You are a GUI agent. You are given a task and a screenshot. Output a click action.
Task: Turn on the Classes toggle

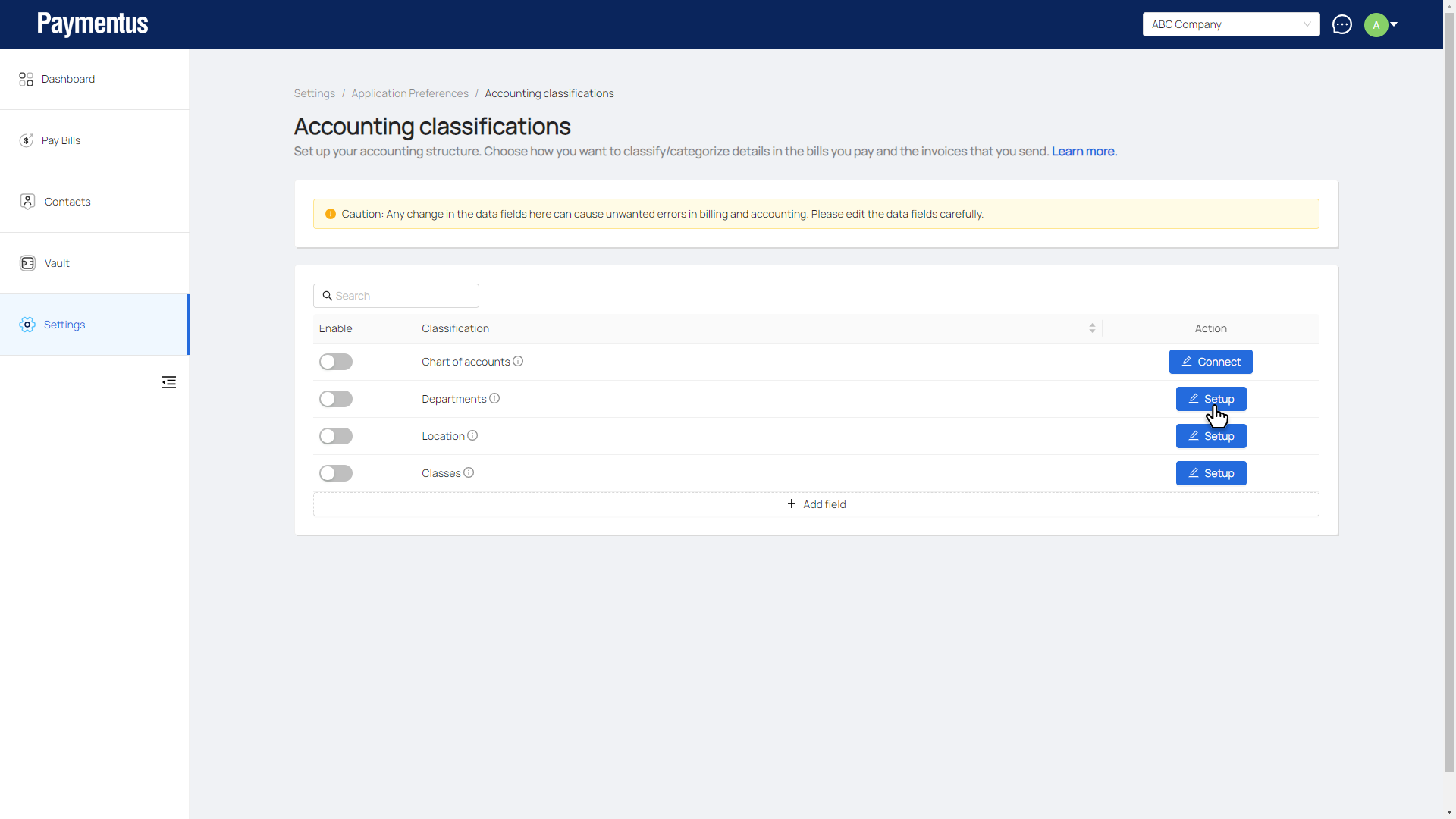pyautogui.click(x=335, y=473)
